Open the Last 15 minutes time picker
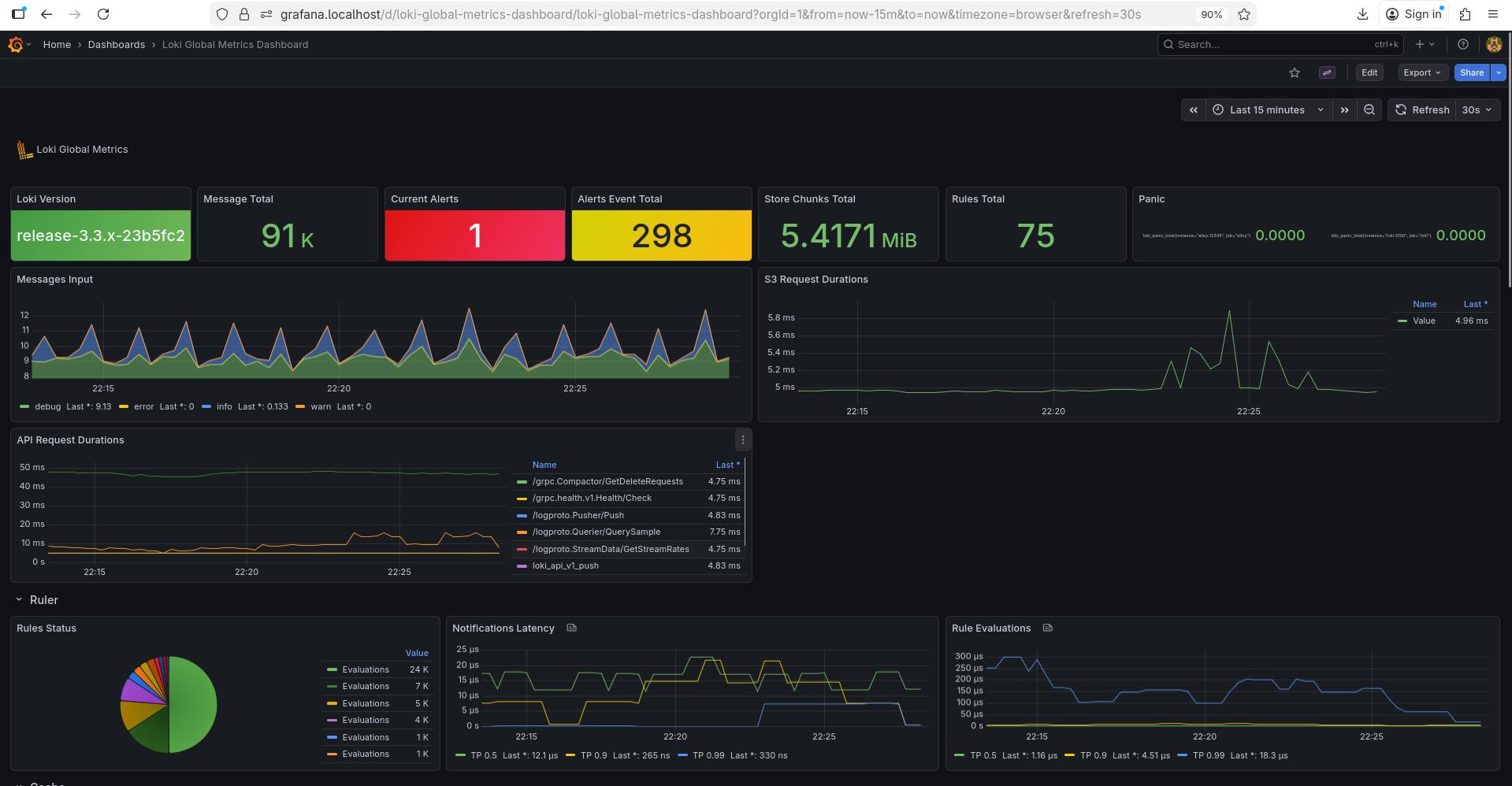Screen dimensions: 1512x786 [x=1269, y=110]
